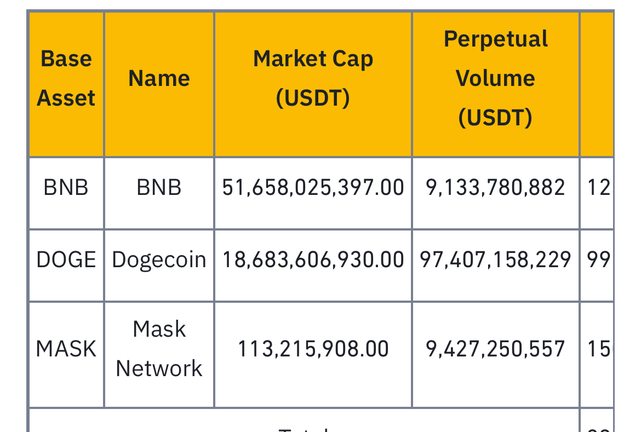The image size is (641, 432).
Task: Select market cap value 113,215,908.00
Action: (312, 349)
